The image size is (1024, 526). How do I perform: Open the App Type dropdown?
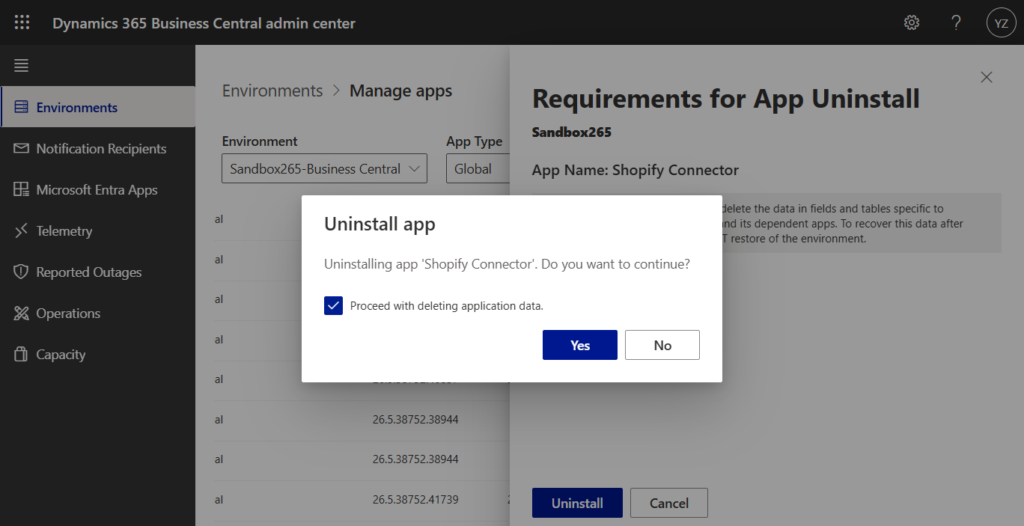click(x=476, y=169)
